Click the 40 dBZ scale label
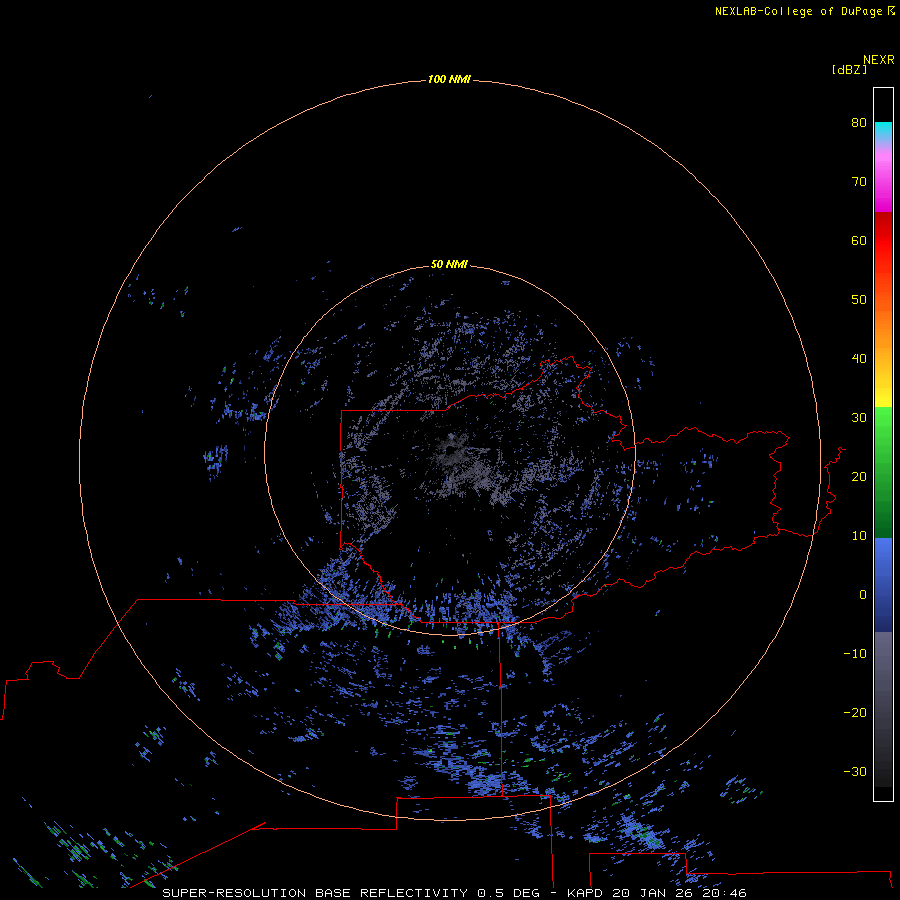This screenshot has height=900, width=900. 859,359
